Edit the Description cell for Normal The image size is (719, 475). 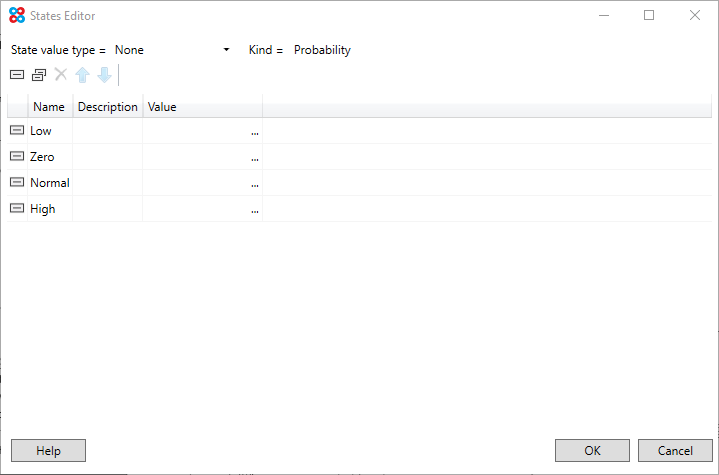coord(107,183)
